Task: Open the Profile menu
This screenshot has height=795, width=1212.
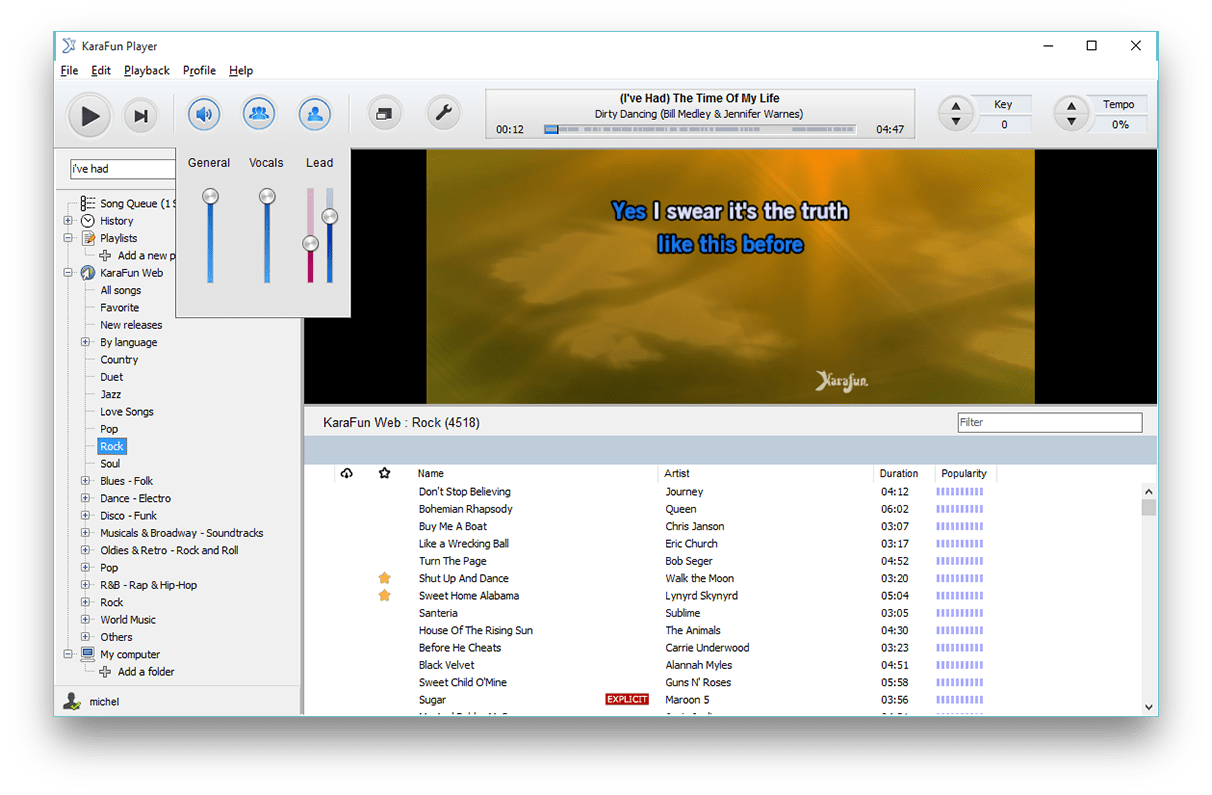Action: pyautogui.click(x=199, y=70)
